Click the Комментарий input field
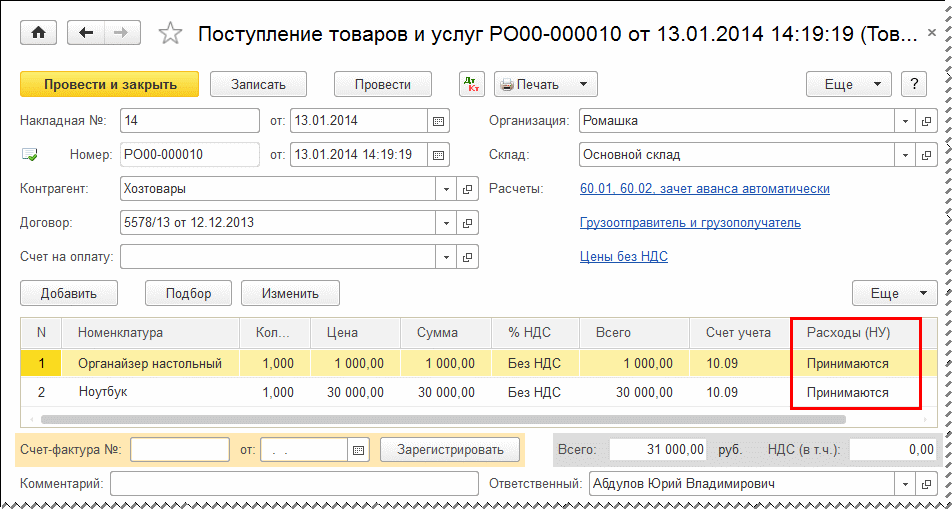The width and height of the screenshot is (952, 509). click(294, 484)
